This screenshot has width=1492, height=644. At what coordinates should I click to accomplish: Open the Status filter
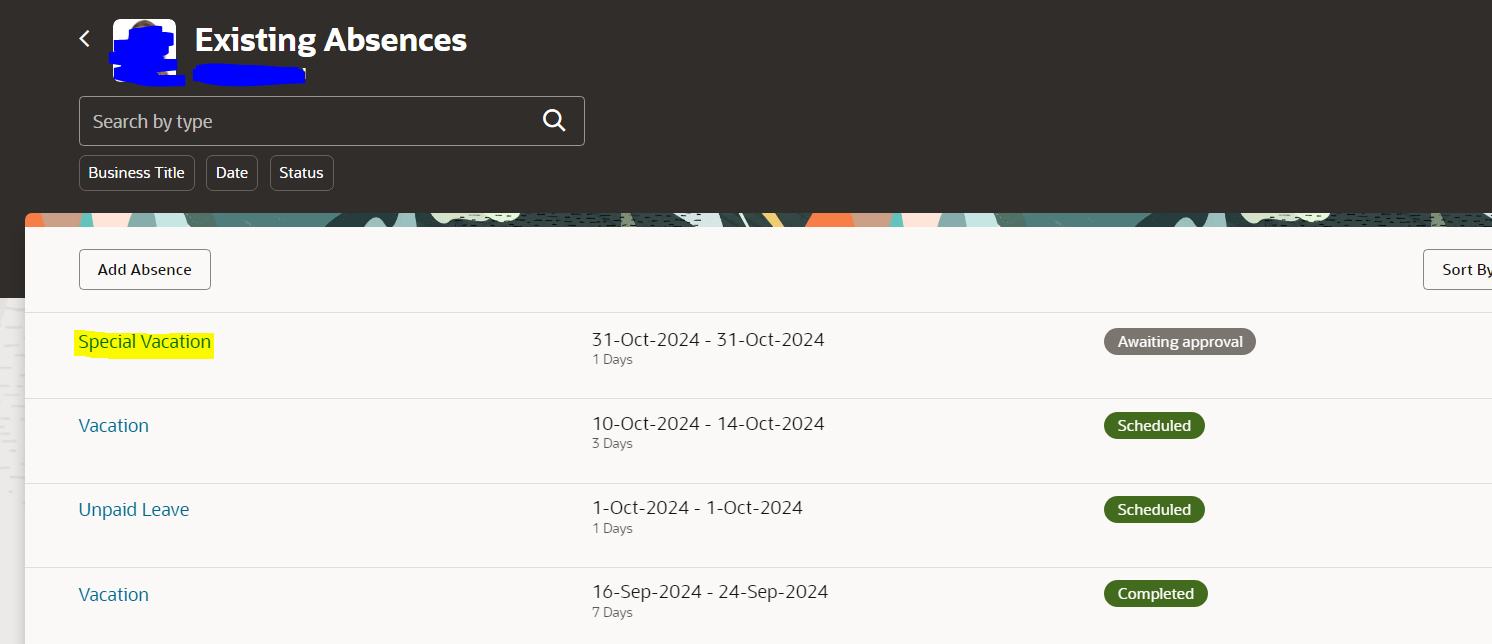[x=301, y=172]
